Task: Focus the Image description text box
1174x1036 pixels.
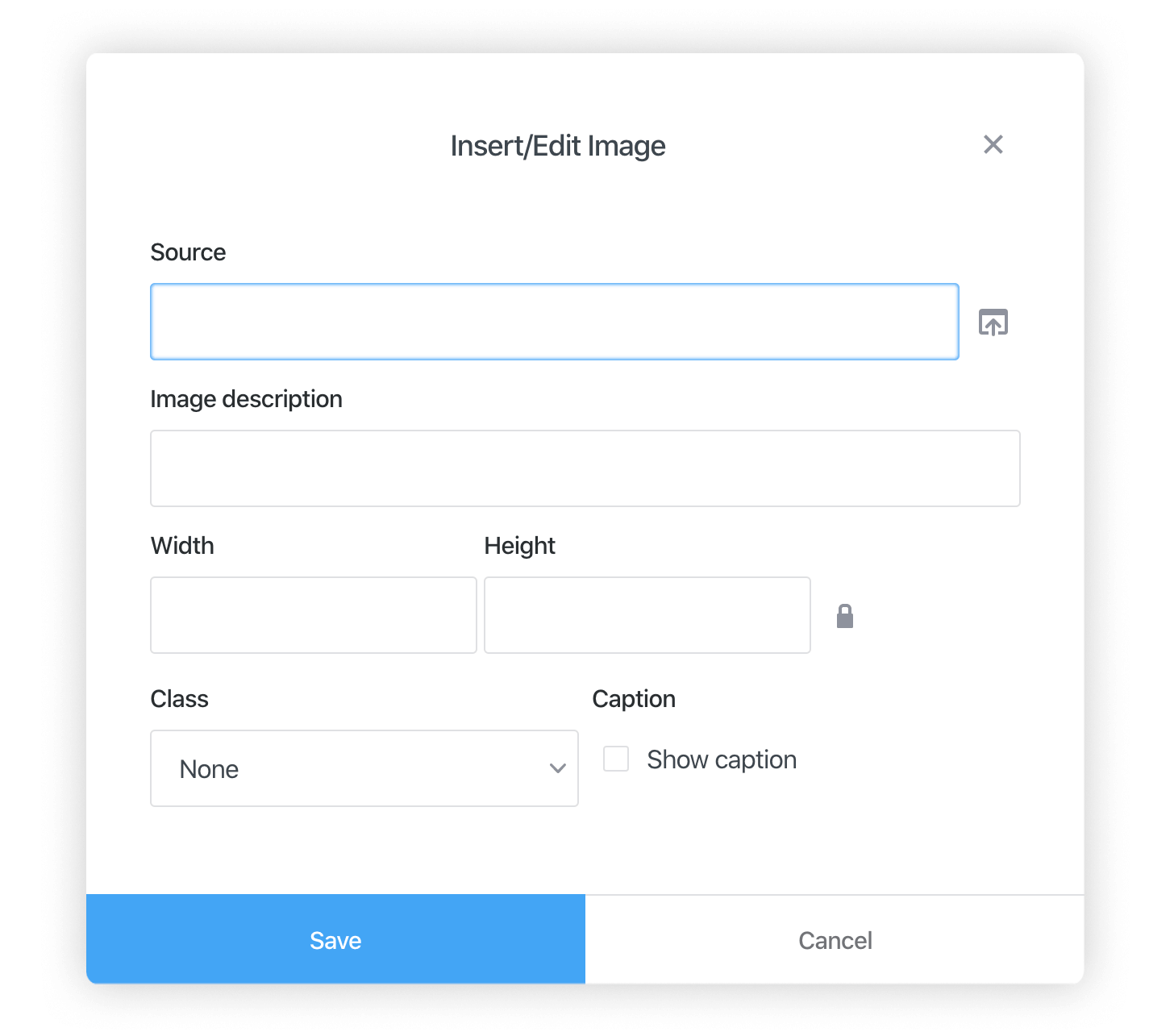Action: tap(585, 468)
